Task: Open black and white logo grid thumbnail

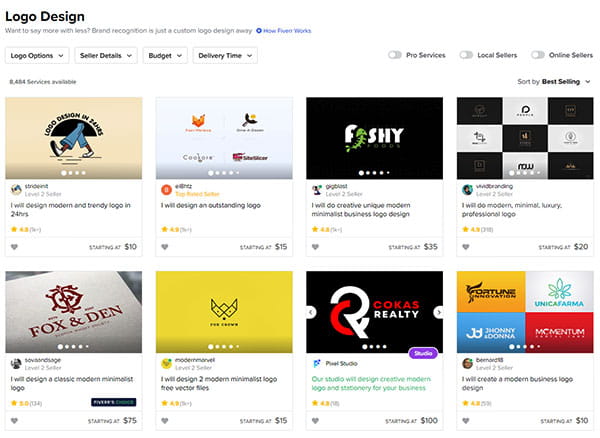Action: (x=525, y=138)
